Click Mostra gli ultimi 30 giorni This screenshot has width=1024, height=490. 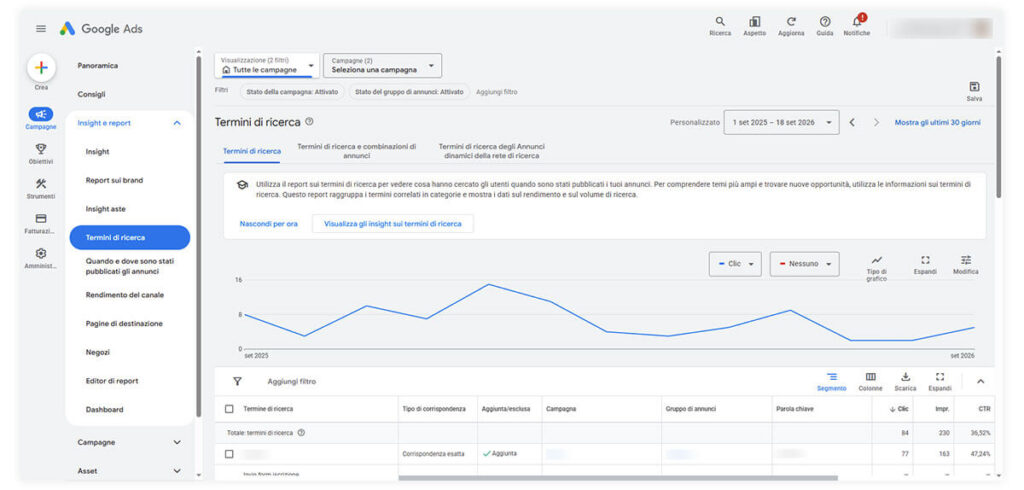click(x=937, y=122)
